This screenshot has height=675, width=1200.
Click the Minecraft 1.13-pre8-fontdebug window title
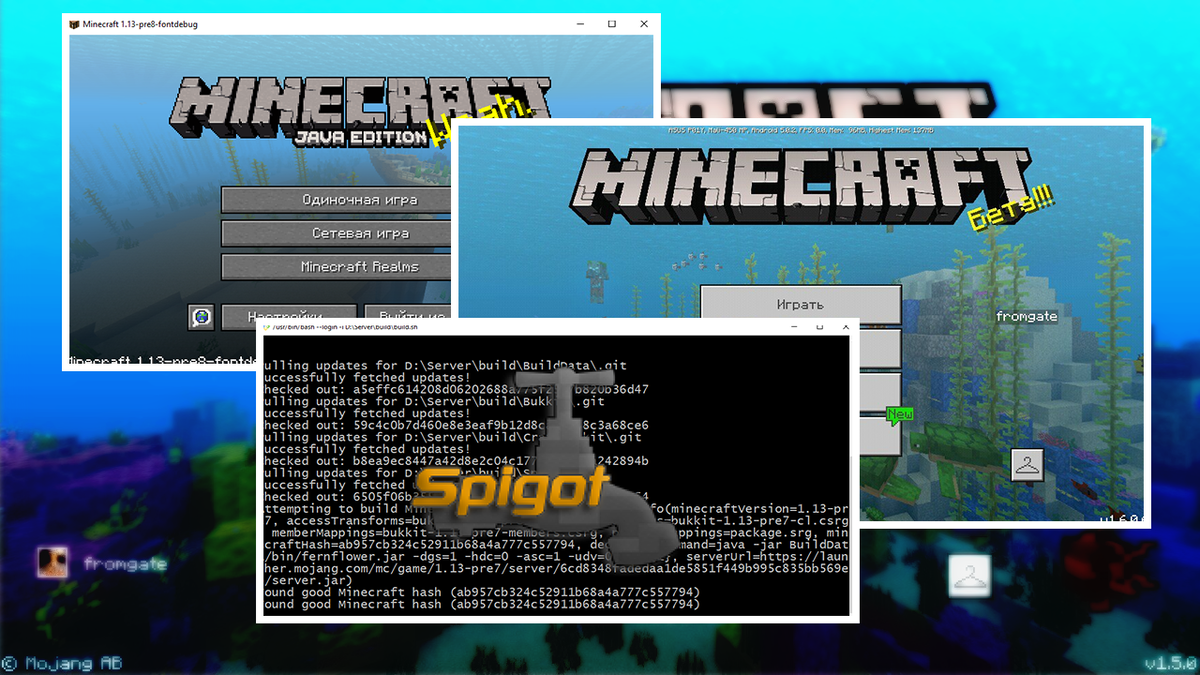point(141,24)
